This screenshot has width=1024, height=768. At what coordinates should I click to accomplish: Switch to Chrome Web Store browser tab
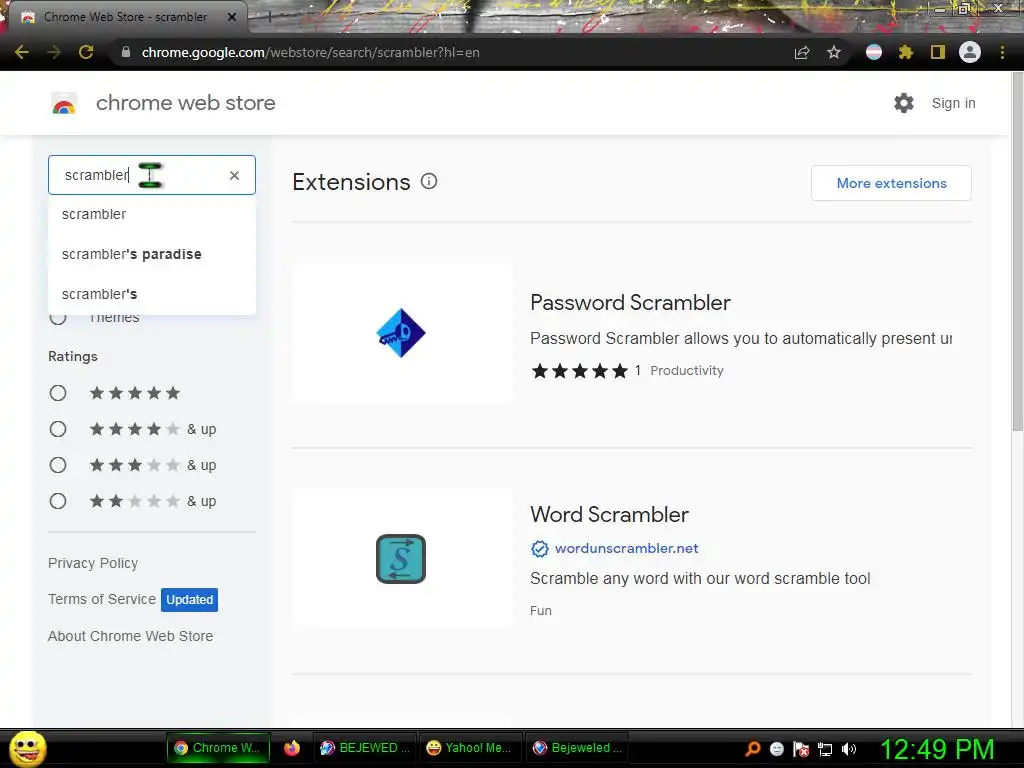tap(124, 17)
